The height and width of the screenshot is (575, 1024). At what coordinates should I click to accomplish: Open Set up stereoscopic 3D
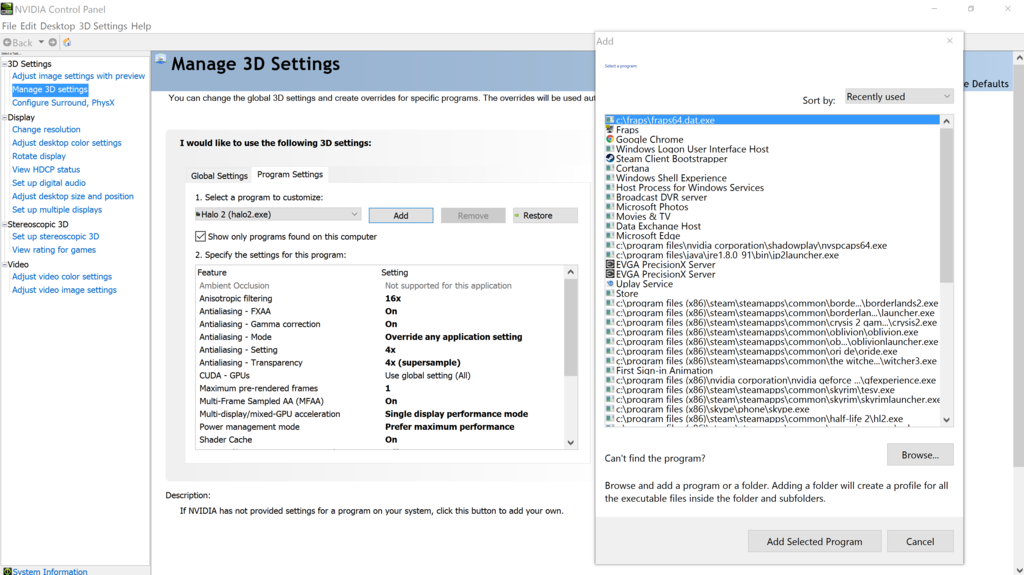(56, 237)
